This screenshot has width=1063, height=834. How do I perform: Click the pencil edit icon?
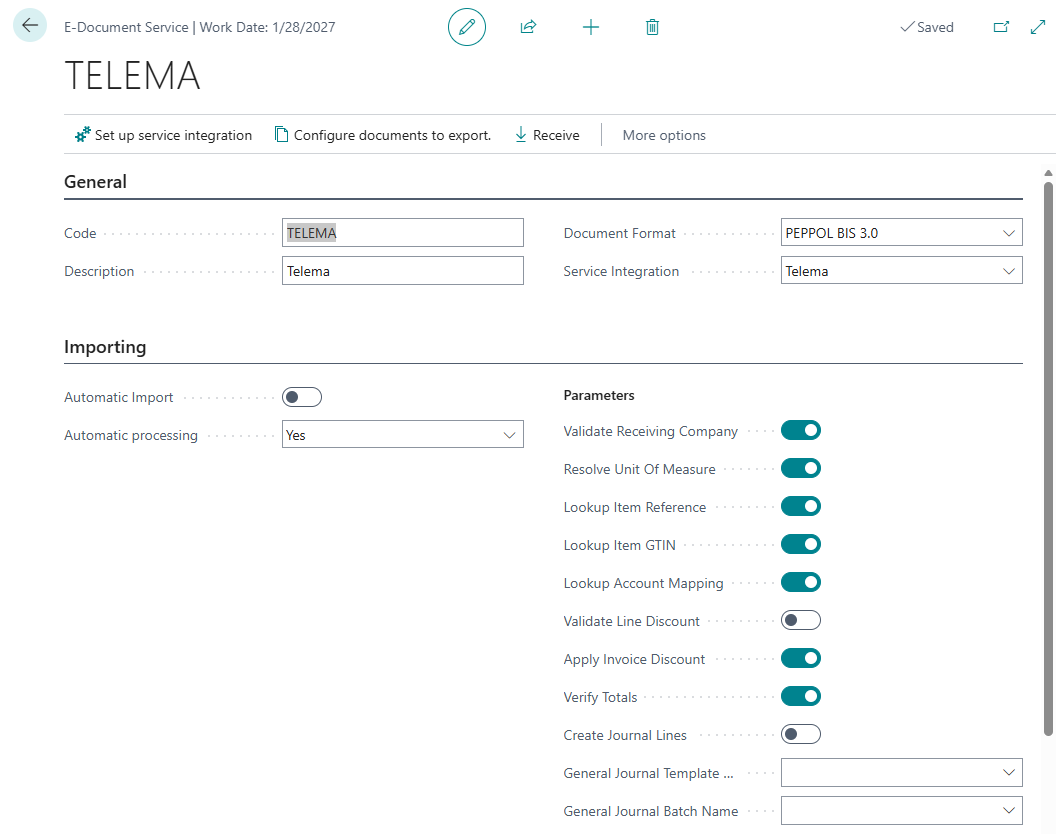[x=466, y=27]
